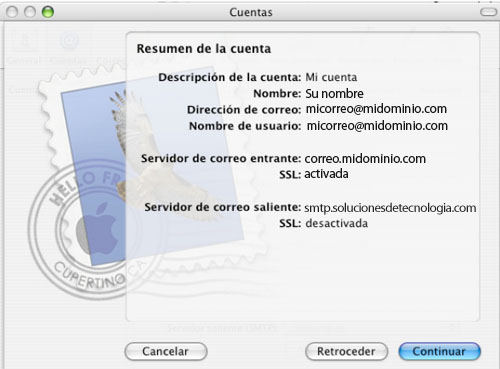Click incoming server value correo.midominio.com

point(365,159)
